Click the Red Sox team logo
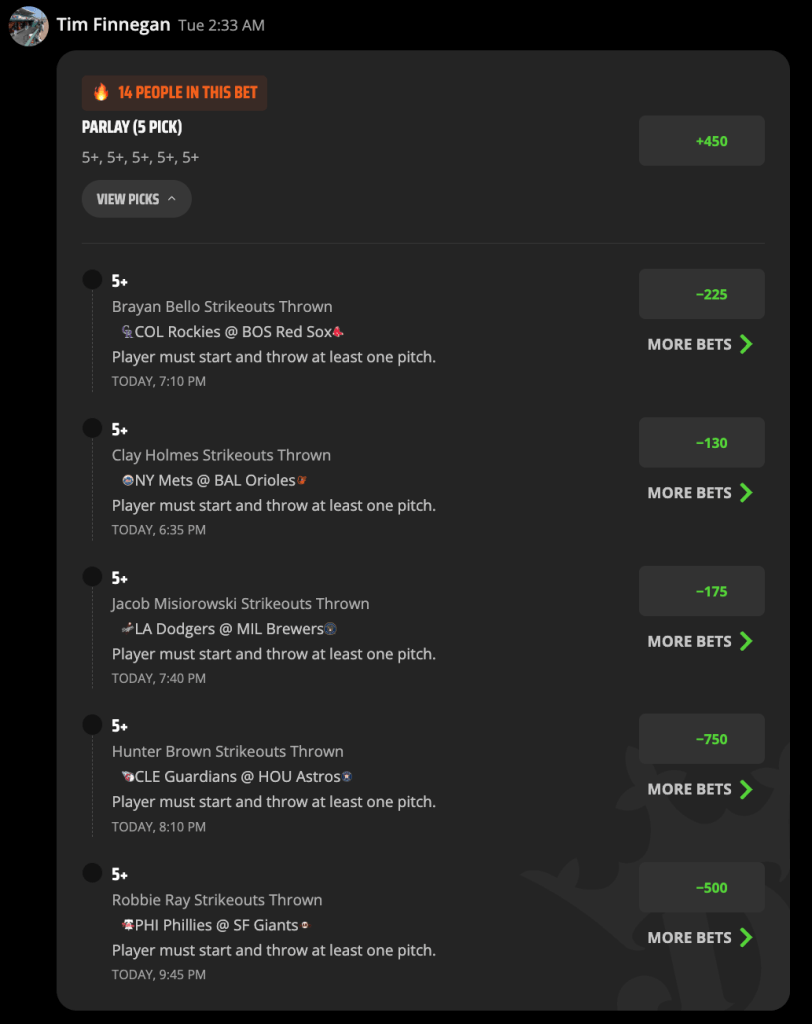Image resolution: width=812 pixels, height=1024 pixels. (338, 332)
